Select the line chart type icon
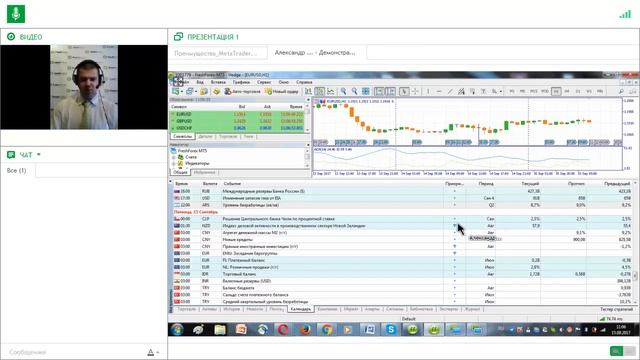Image resolution: width=640 pixels, height=360 pixels. coord(331,91)
